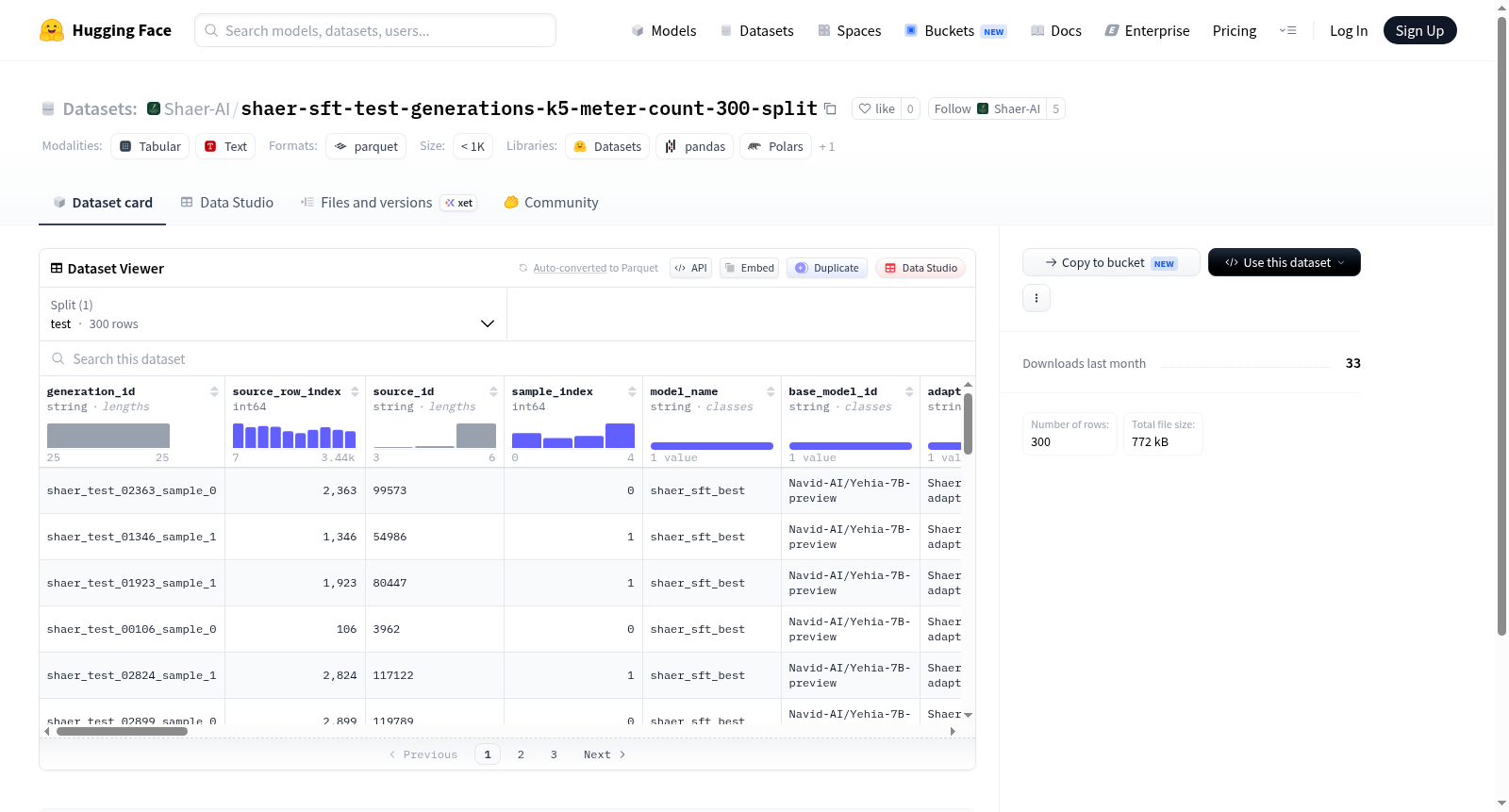This screenshot has width=1509, height=812.
Task: Show the +1 more libraries
Action: coord(827,146)
